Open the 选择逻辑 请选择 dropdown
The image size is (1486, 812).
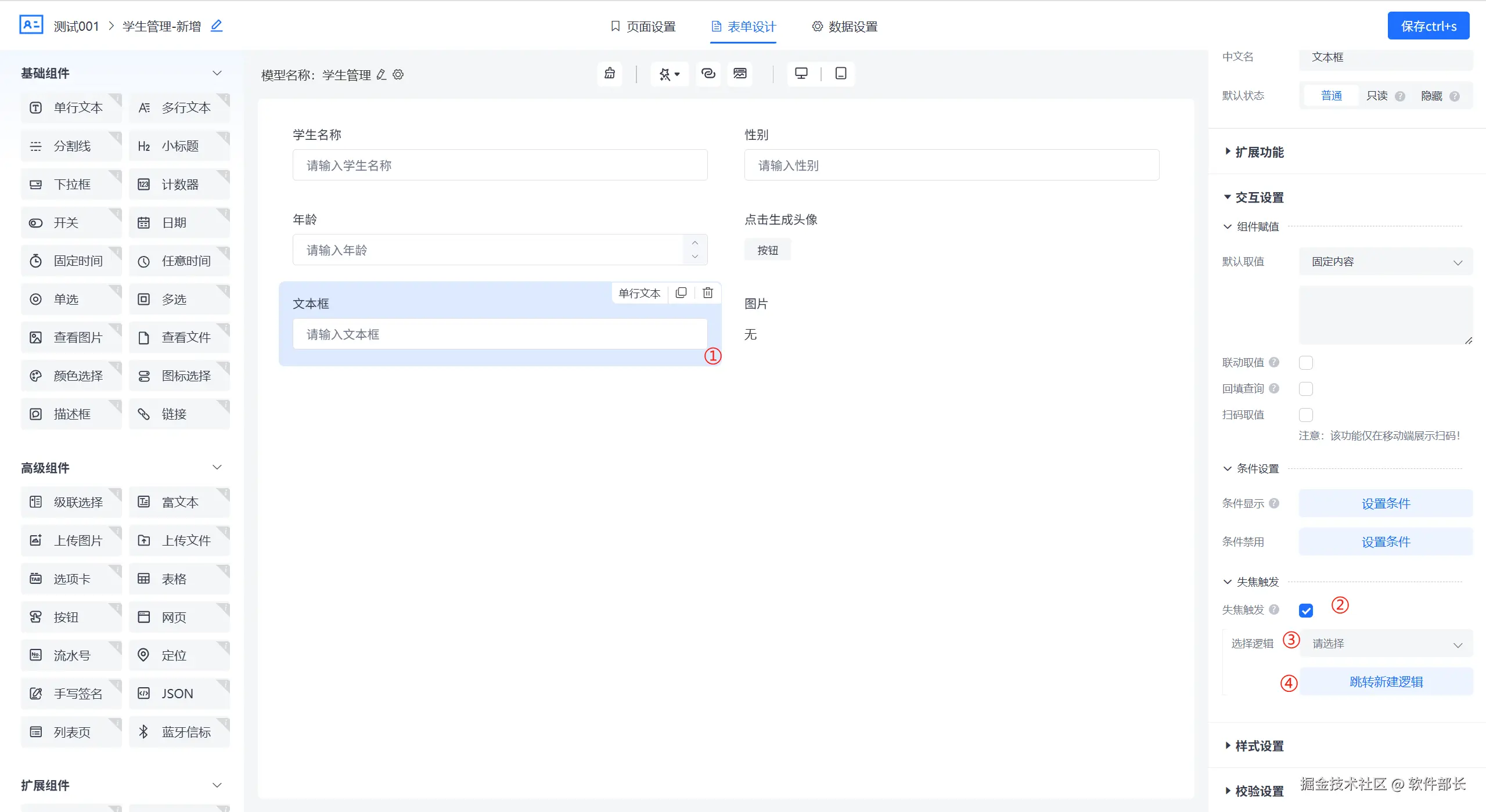click(x=1385, y=644)
